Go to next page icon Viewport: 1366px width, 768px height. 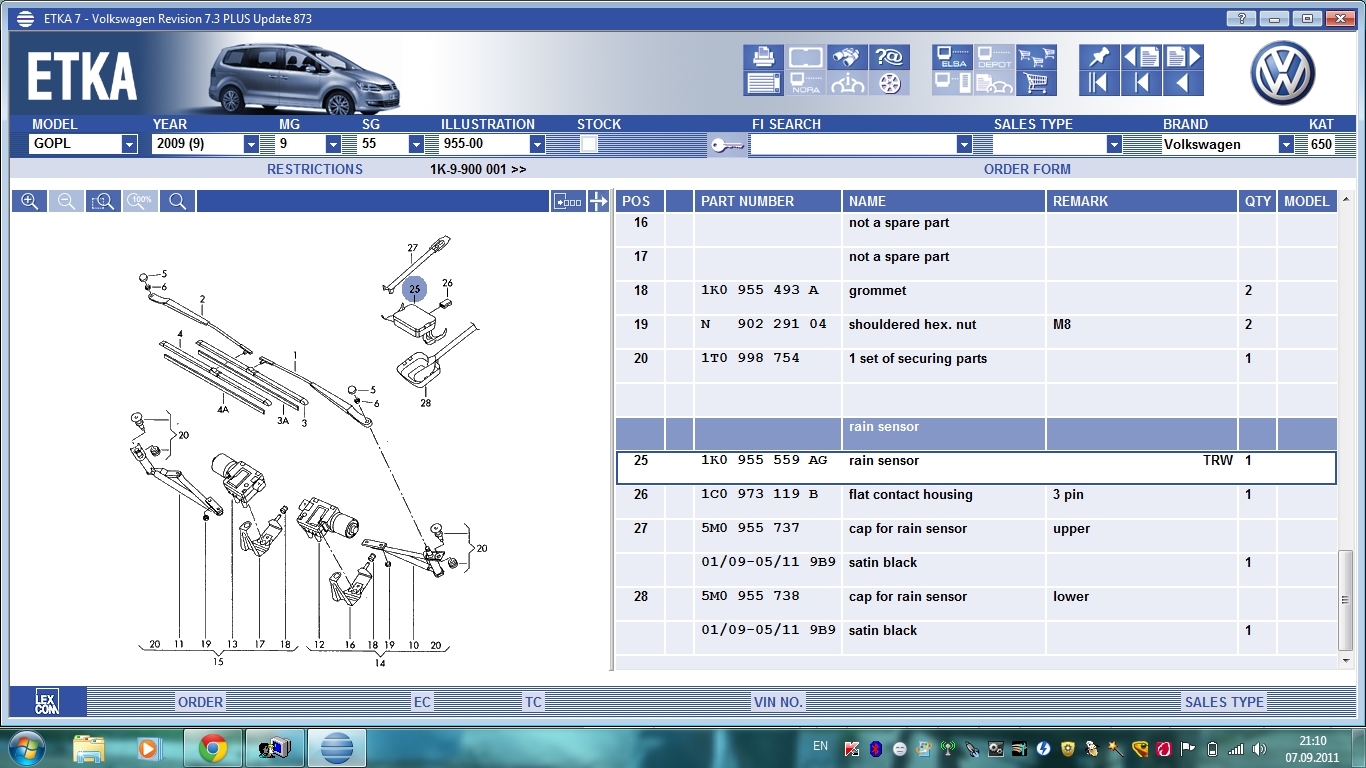coord(1183,57)
